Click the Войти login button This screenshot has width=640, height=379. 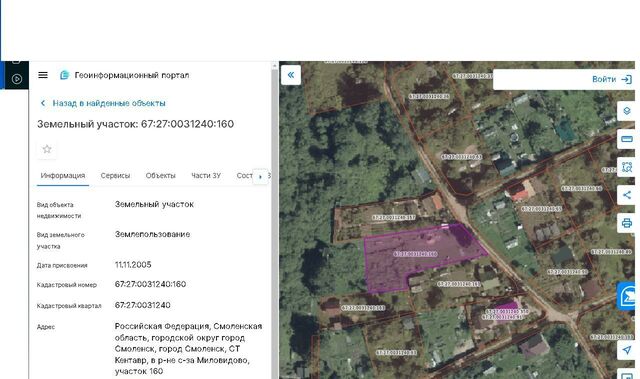(611, 79)
